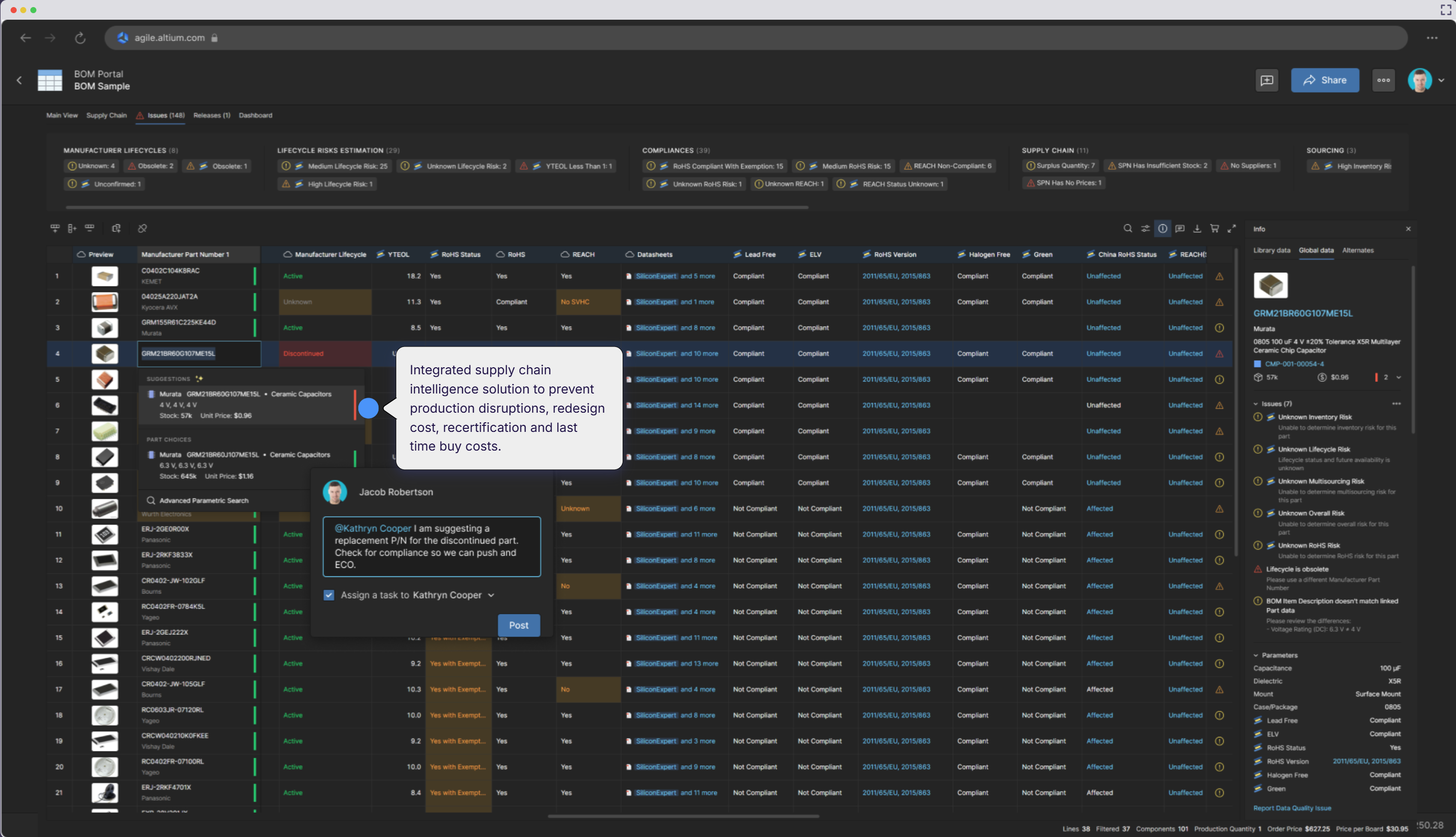Click the reload page icon
Viewport: 1456px width, 837px height.
(80, 38)
